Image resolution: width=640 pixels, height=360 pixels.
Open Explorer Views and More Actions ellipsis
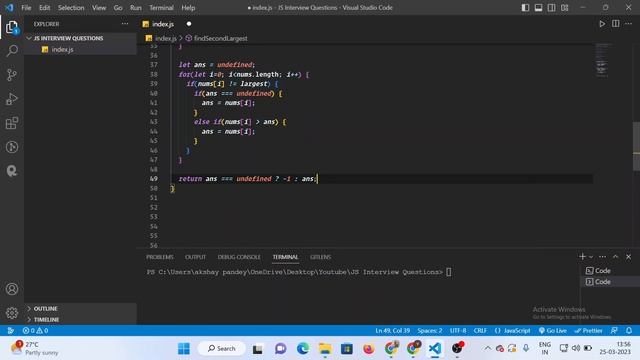125,24
